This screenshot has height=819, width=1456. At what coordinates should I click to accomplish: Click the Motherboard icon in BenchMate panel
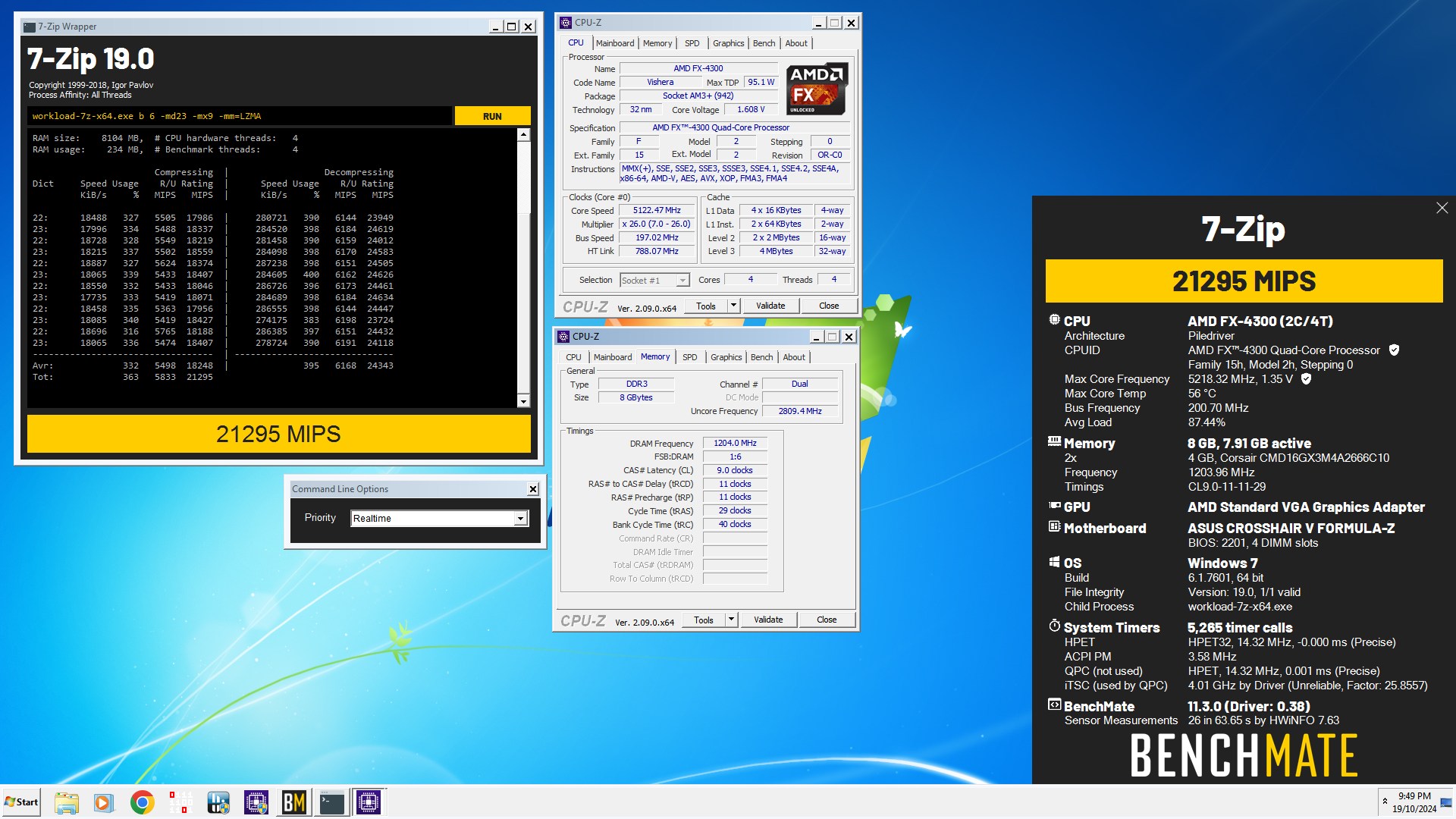[x=1054, y=526]
